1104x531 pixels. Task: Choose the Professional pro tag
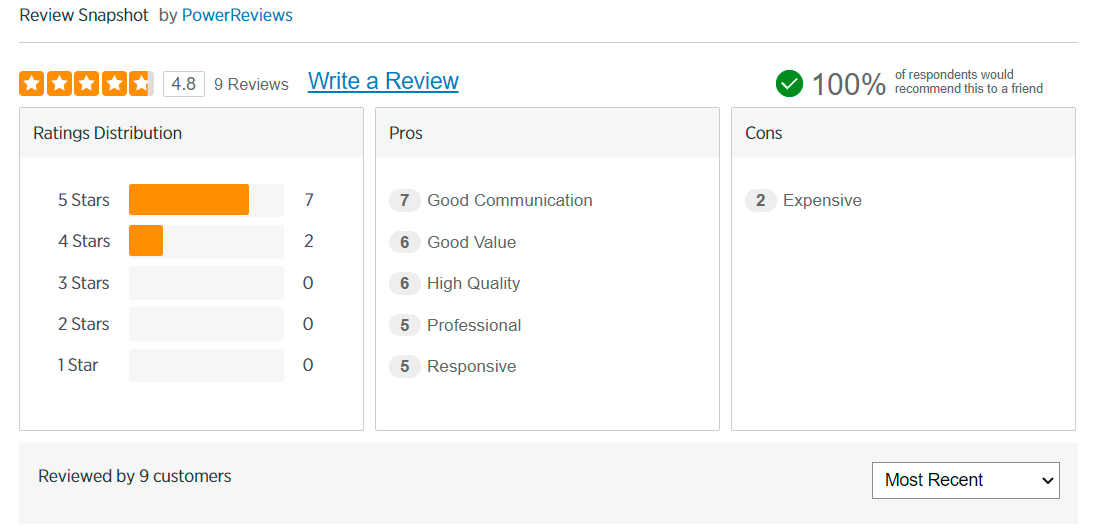pyautogui.click(x=474, y=325)
